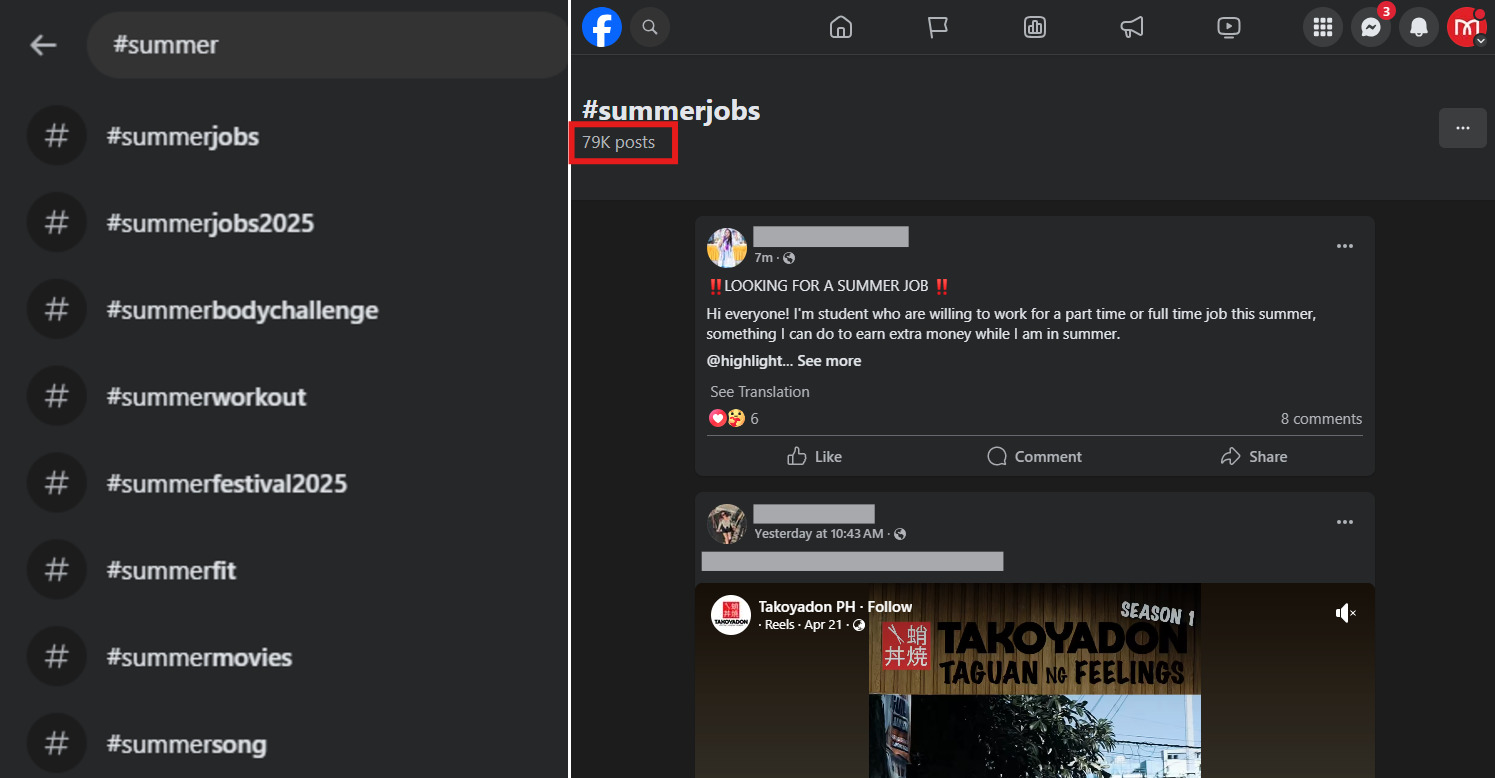Click the #summer search input field
1495x778 pixels.
[x=330, y=45]
